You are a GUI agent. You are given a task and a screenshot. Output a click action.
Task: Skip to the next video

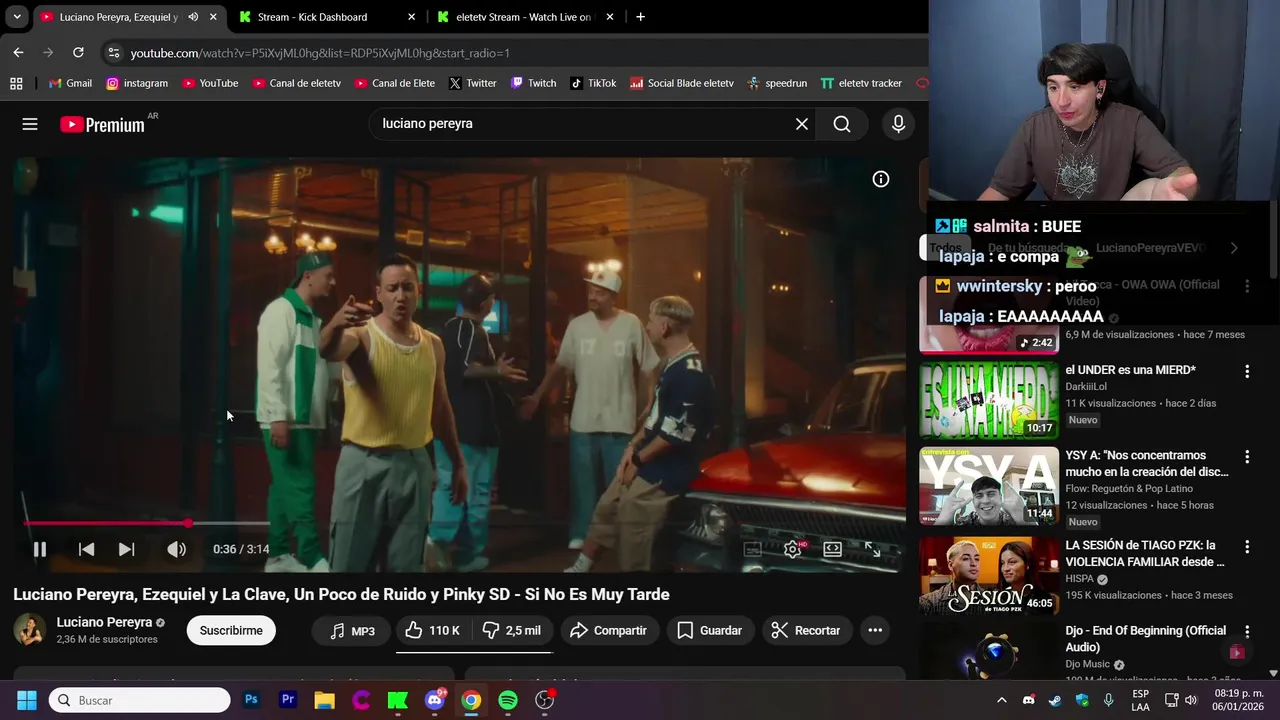tap(126, 549)
